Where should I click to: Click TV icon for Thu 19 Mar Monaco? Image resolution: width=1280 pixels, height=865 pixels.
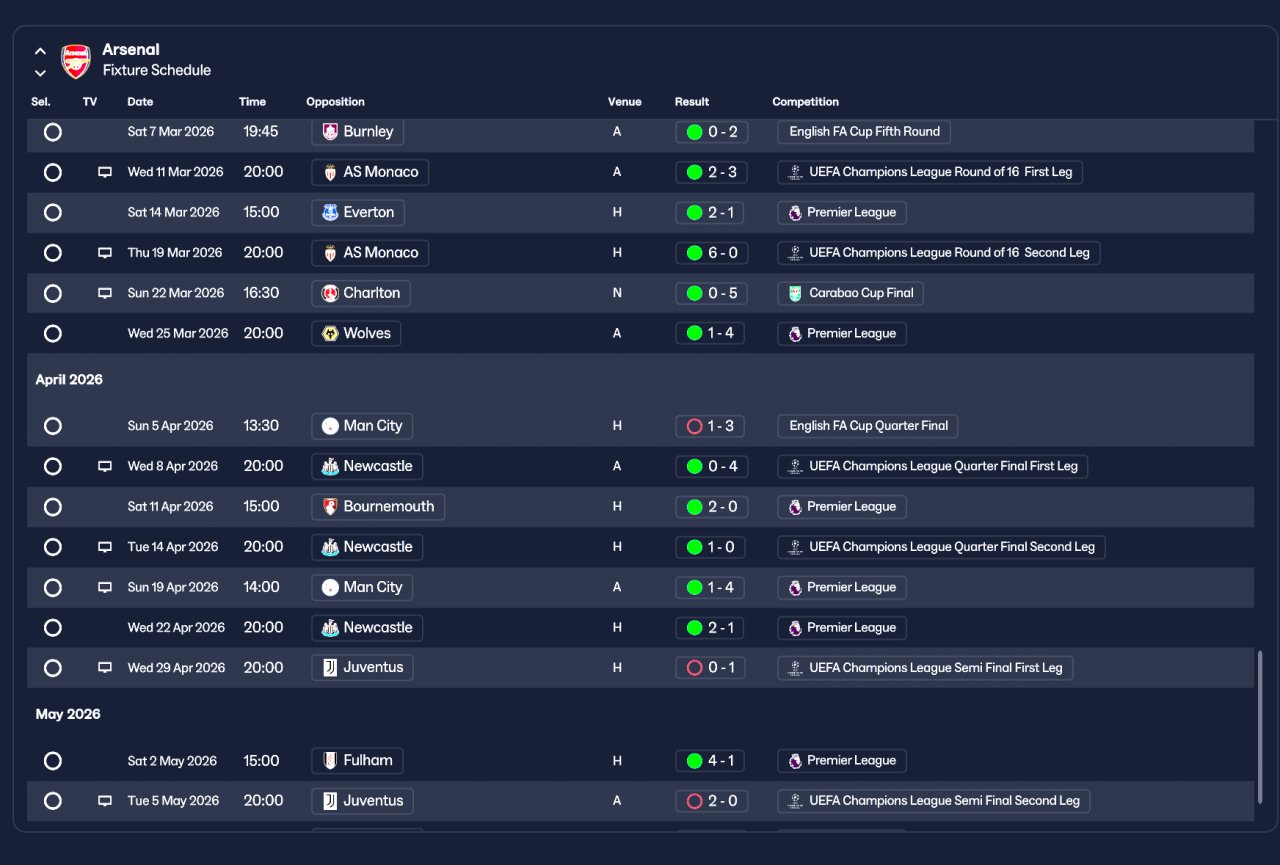tap(104, 253)
